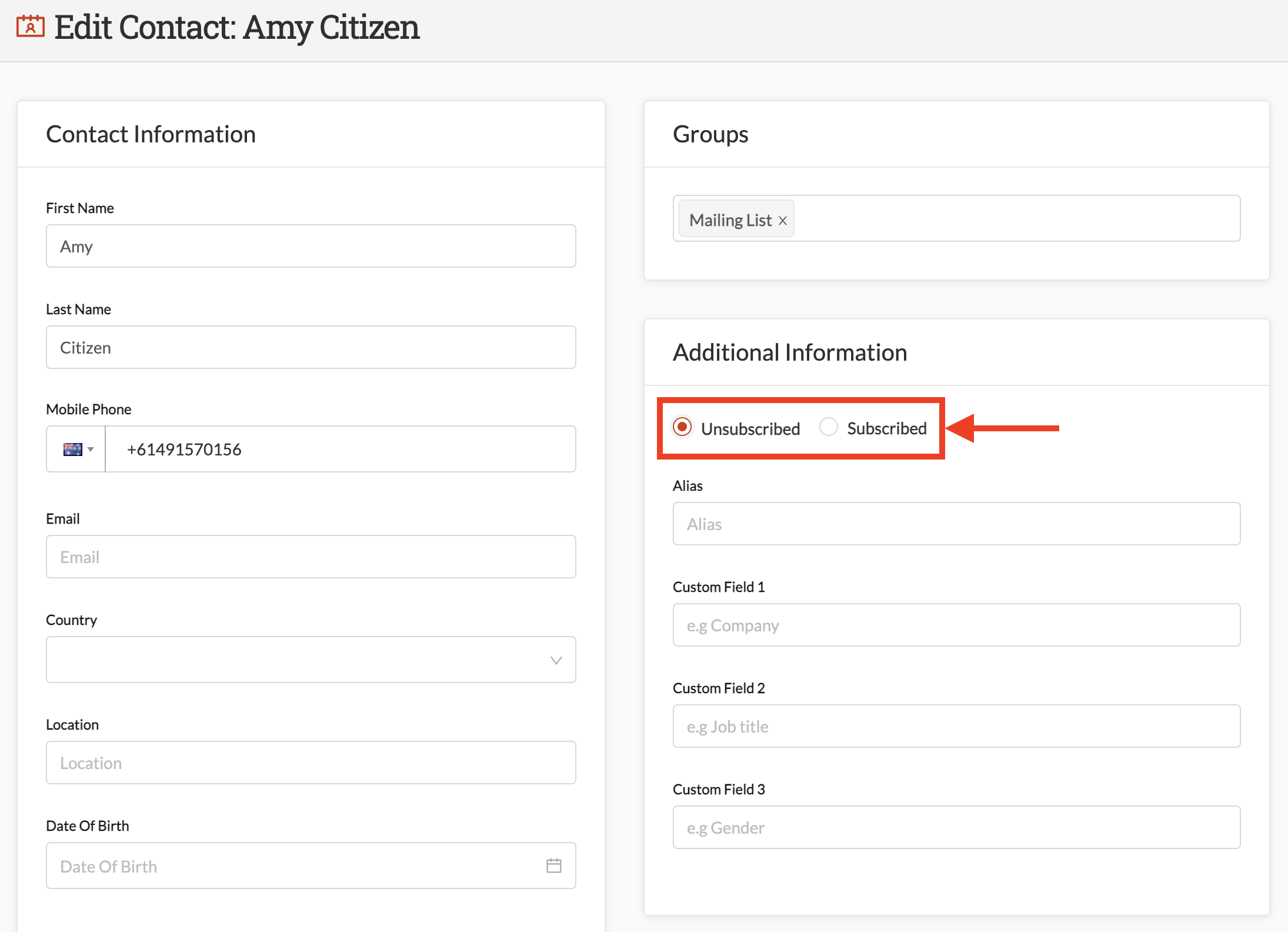The width and height of the screenshot is (1288, 932).
Task: Click Custom Field 1 input (e.g Company)
Action: click(957, 625)
